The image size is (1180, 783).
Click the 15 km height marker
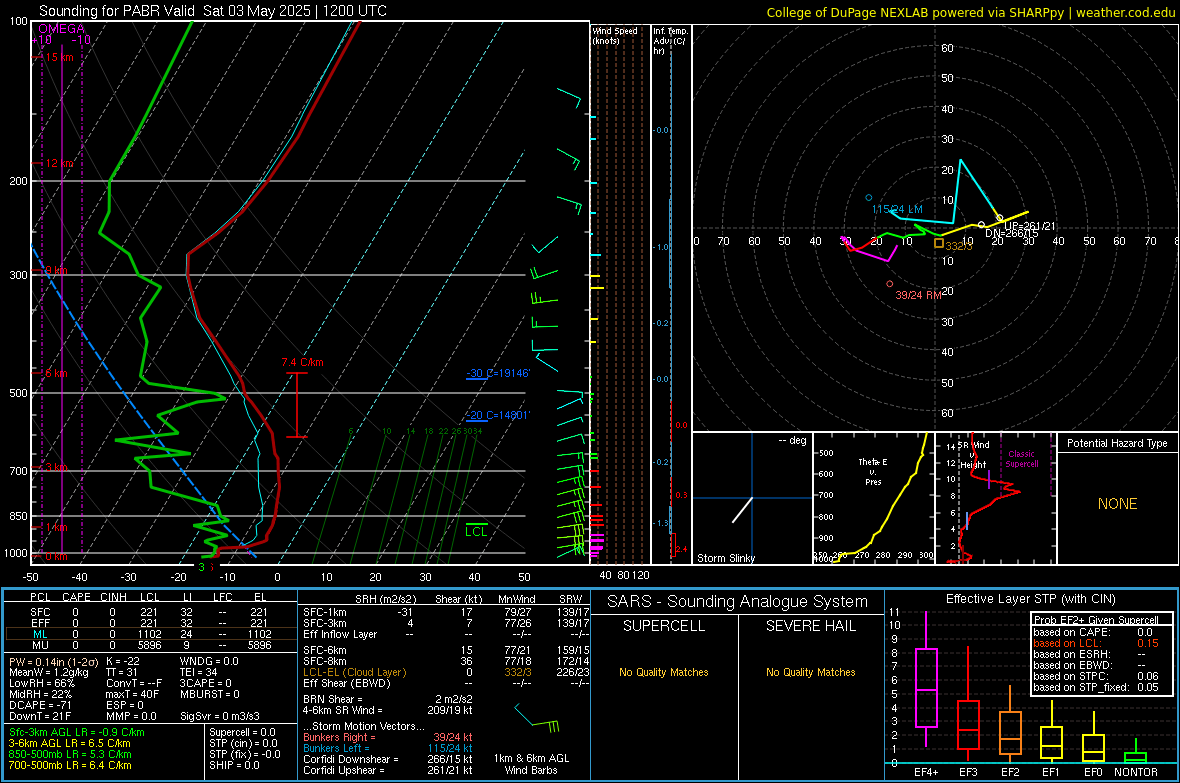(59, 57)
